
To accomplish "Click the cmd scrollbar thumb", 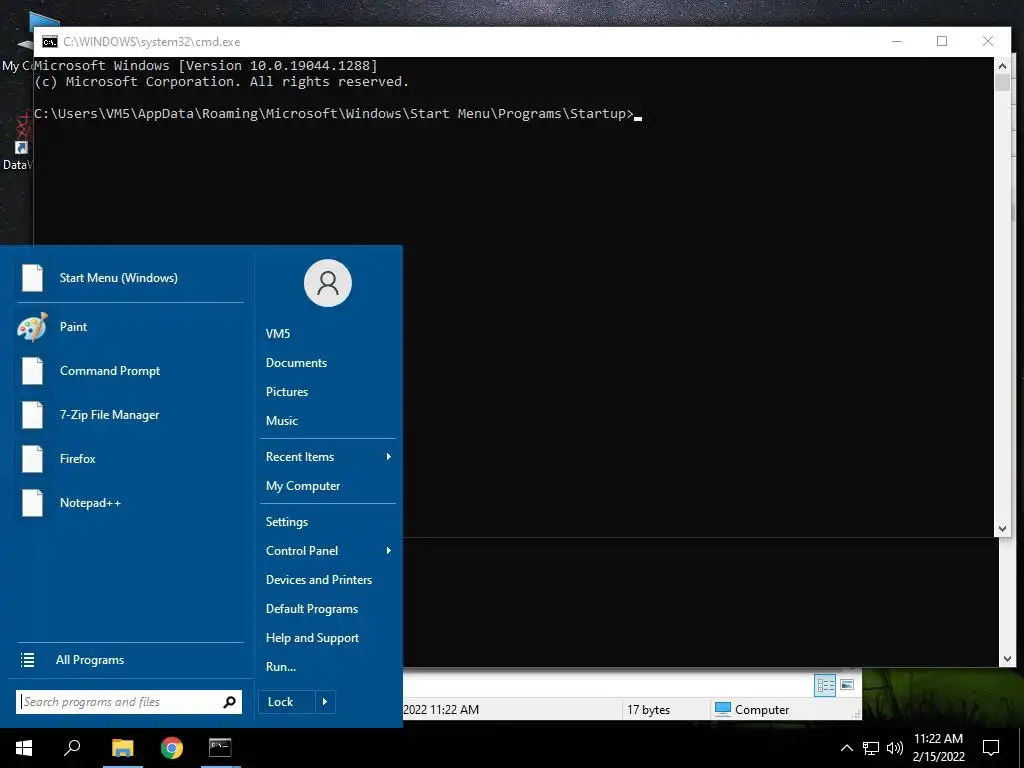I will point(1002,83).
